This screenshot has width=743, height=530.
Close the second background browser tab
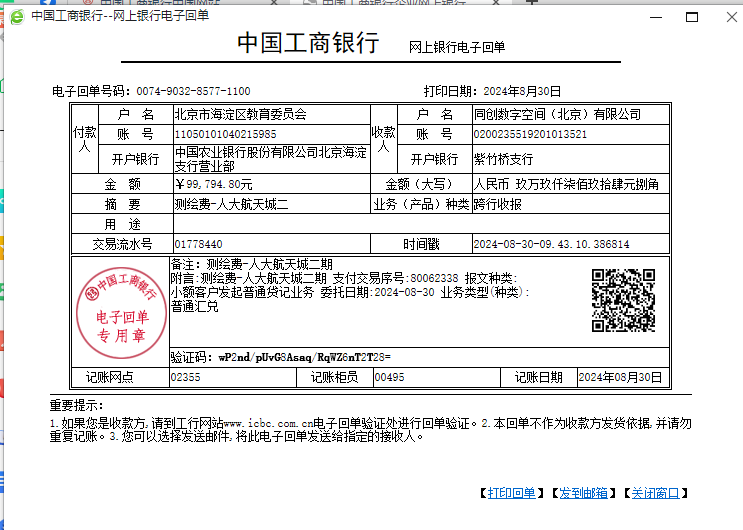[x=496, y=2]
